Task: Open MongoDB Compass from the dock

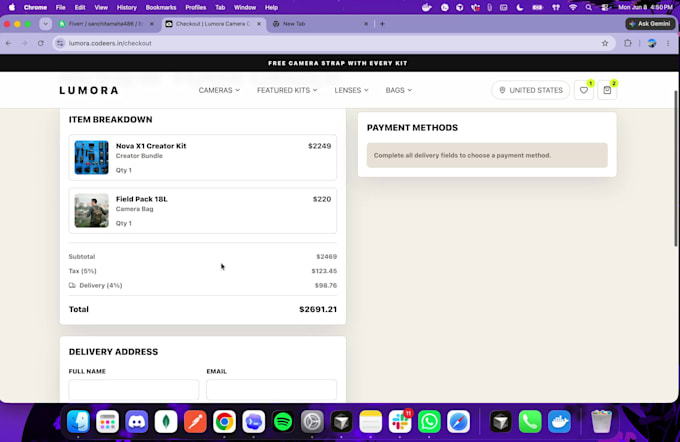Action: 166,421
